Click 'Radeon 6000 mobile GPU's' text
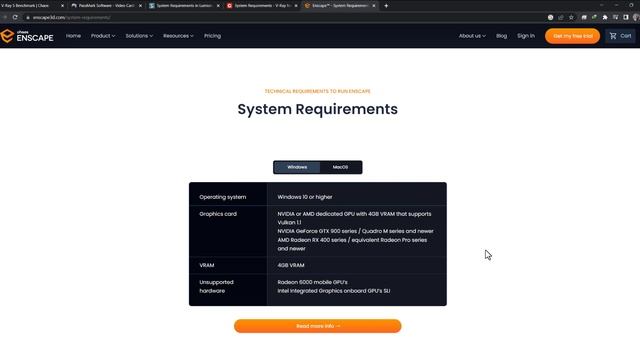The image size is (640, 360). [x=313, y=282]
